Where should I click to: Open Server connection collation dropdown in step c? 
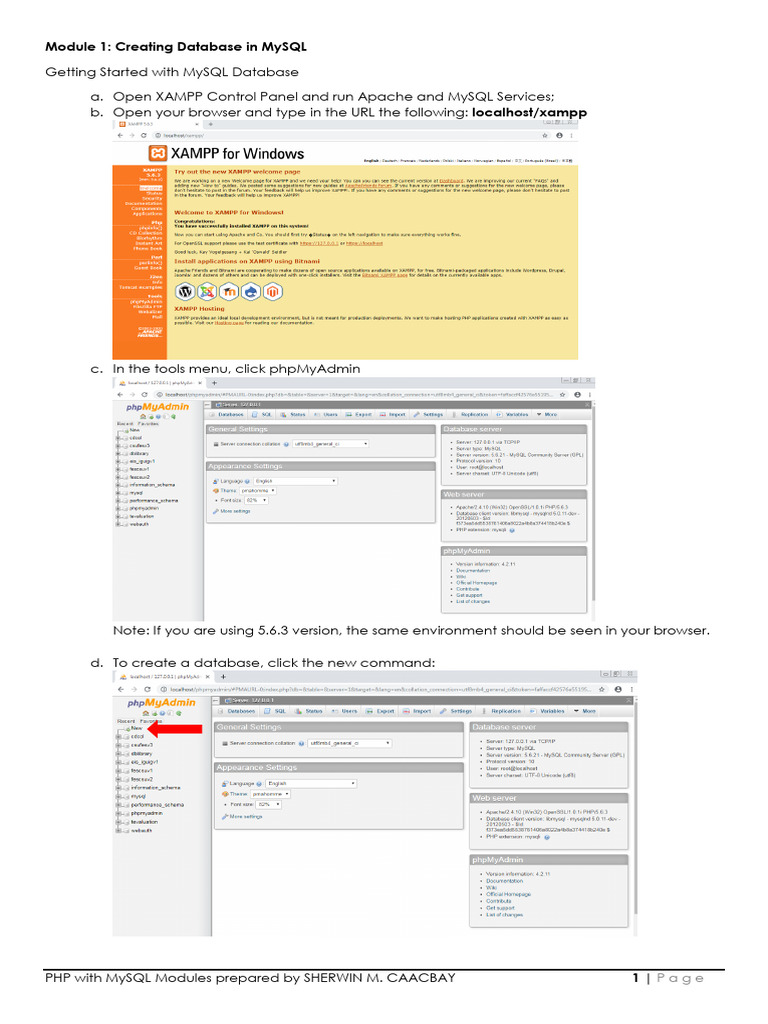[330, 444]
